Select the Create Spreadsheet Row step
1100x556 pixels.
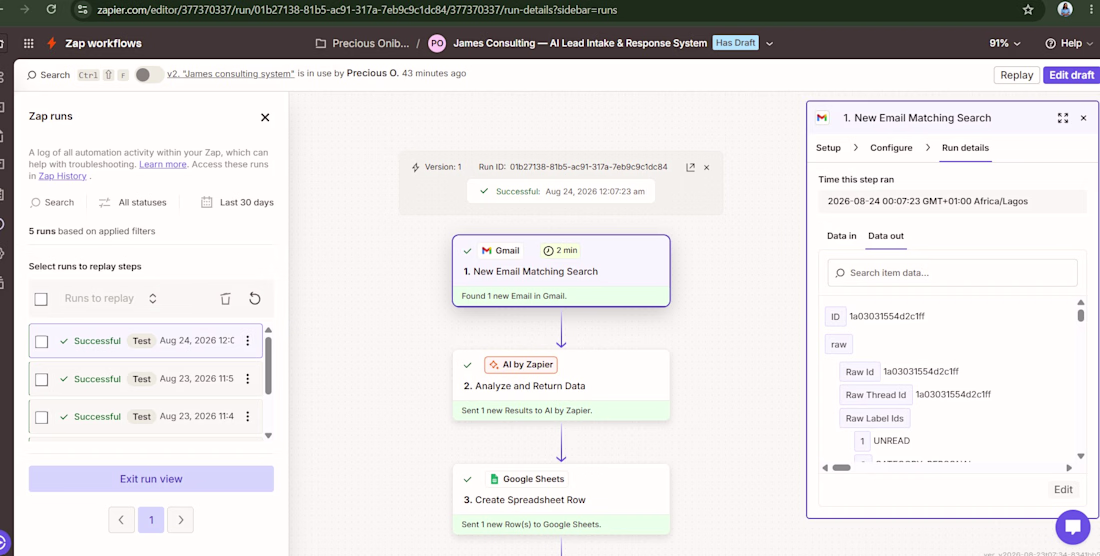tap(561, 499)
